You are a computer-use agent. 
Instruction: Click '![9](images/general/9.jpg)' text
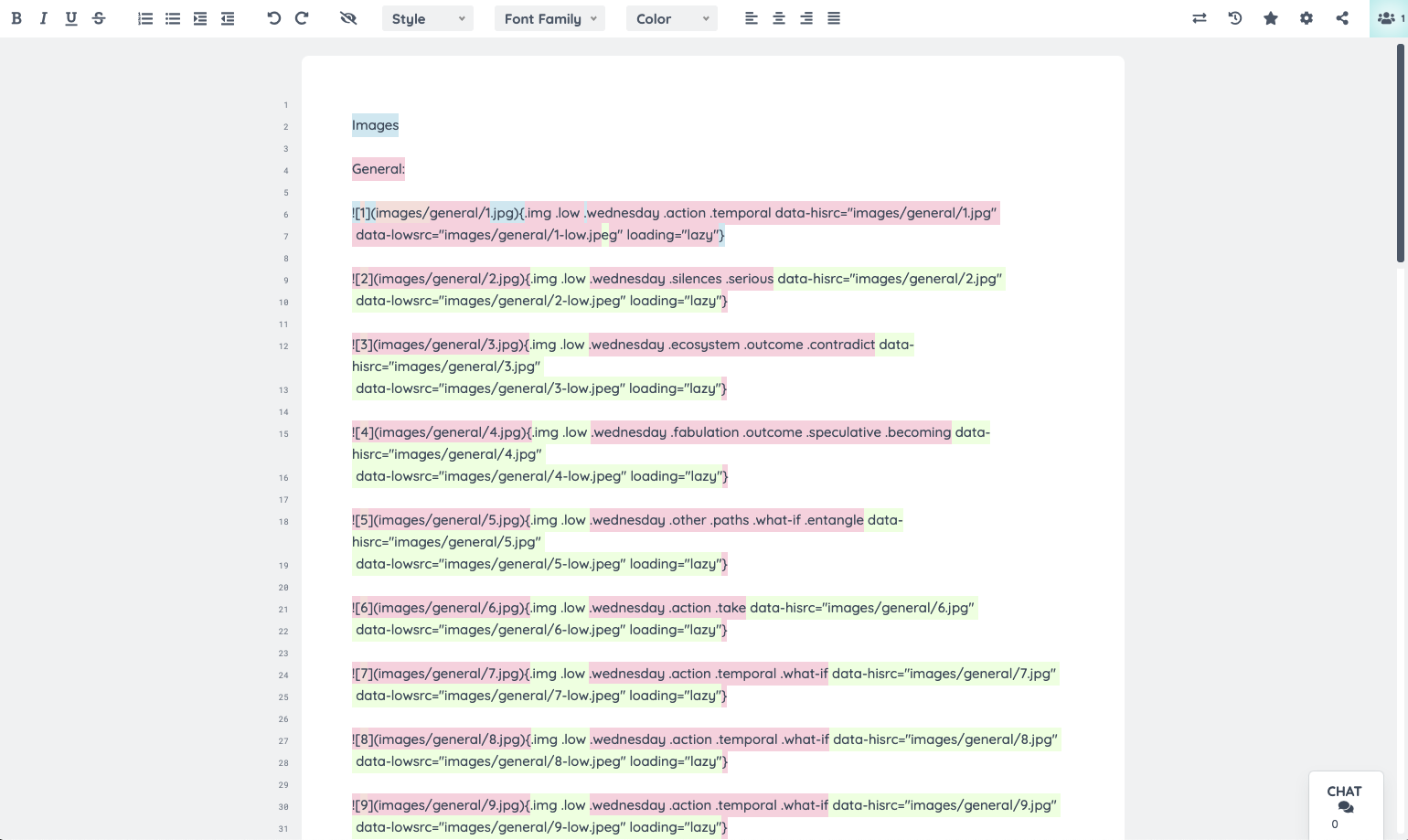pyautogui.click(x=439, y=805)
